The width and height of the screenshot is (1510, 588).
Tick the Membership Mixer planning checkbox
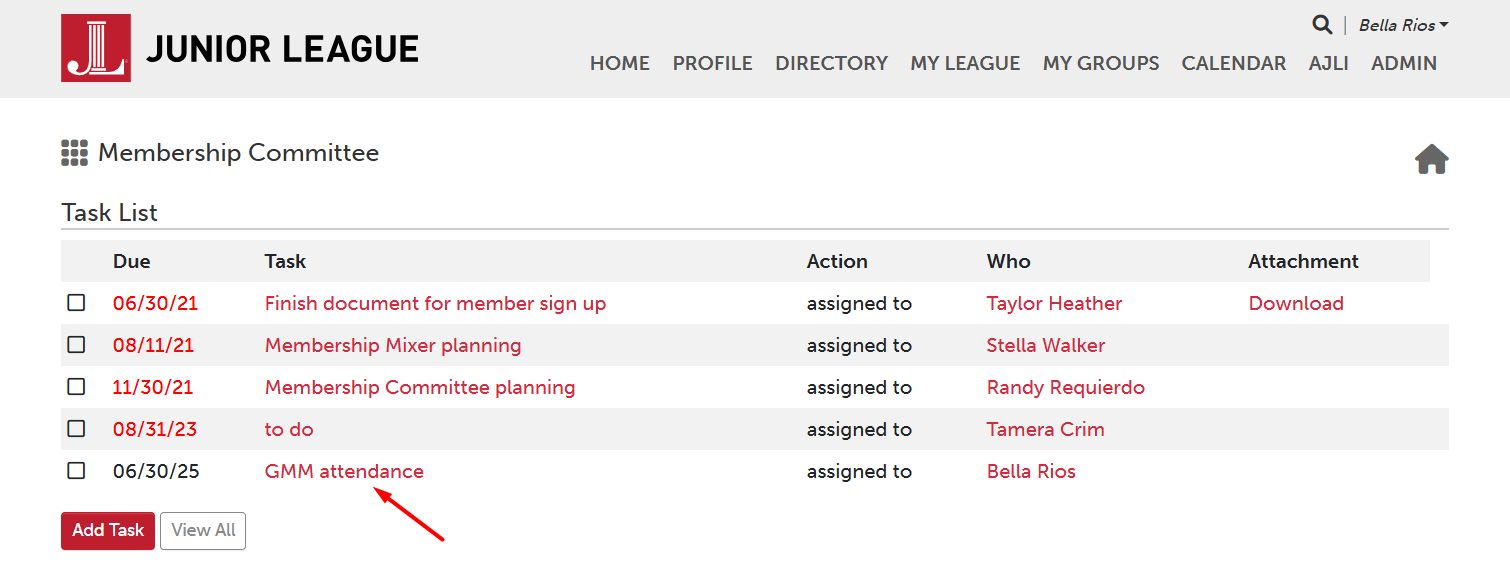76,345
